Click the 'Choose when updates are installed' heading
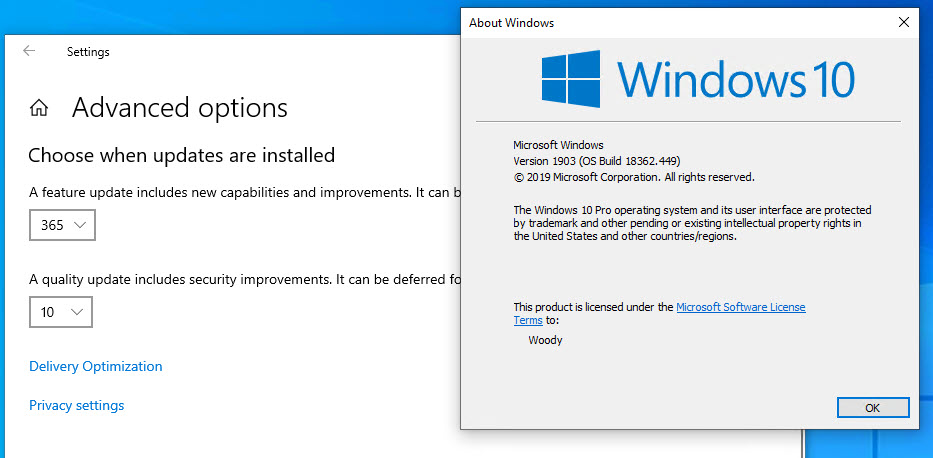The width and height of the screenshot is (933, 458). click(181, 155)
